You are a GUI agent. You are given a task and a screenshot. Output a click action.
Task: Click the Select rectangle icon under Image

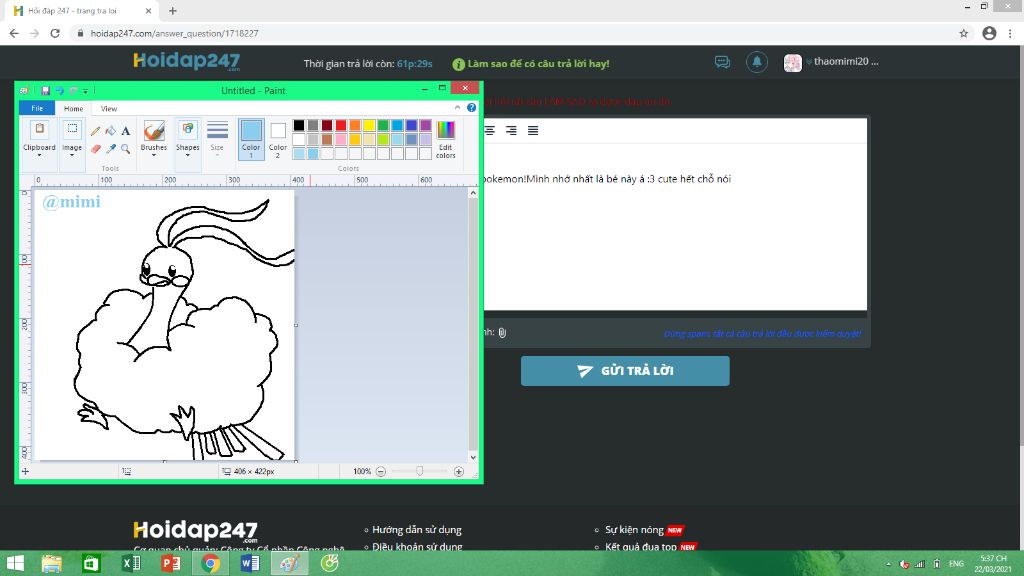coord(72,129)
